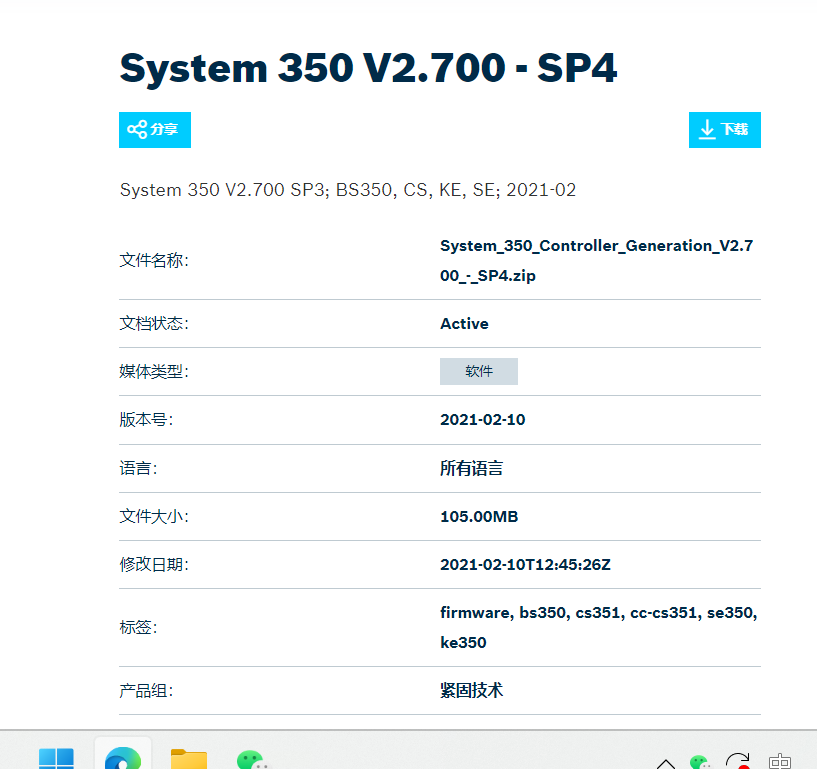
Task: Click the WeChat system tray icon
Action: pyautogui.click(x=700, y=762)
